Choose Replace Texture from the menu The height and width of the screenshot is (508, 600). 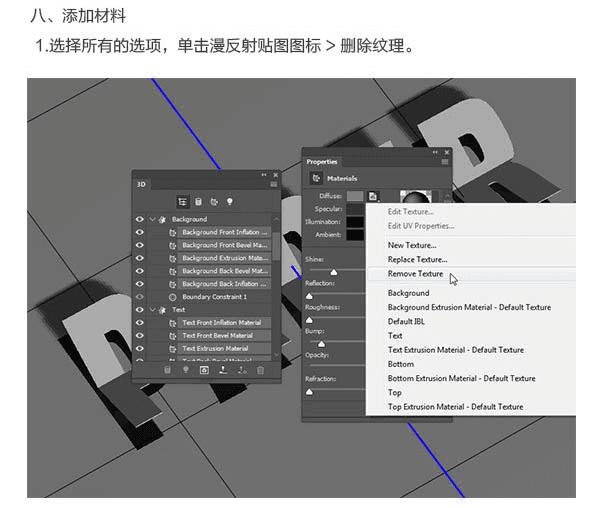(417, 259)
